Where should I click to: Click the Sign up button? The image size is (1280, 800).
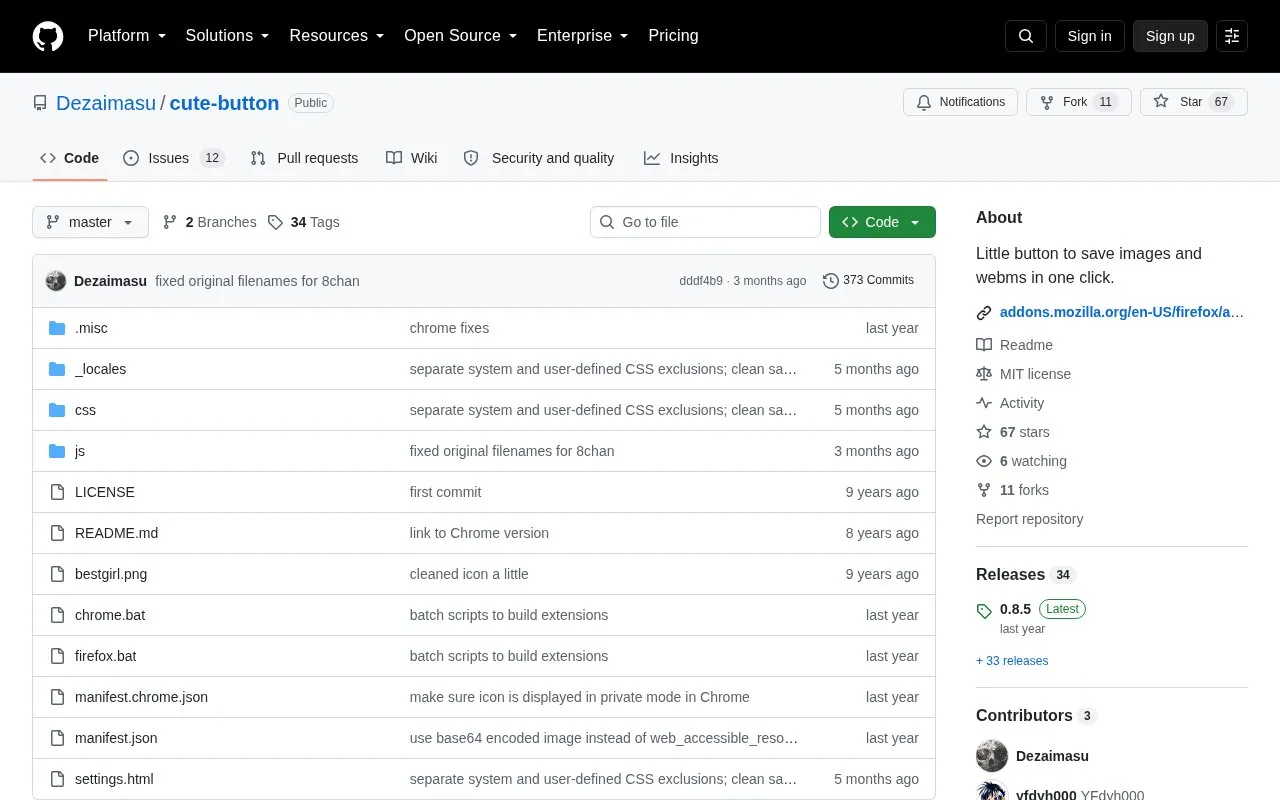pyautogui.click(x=1170, y=36)
